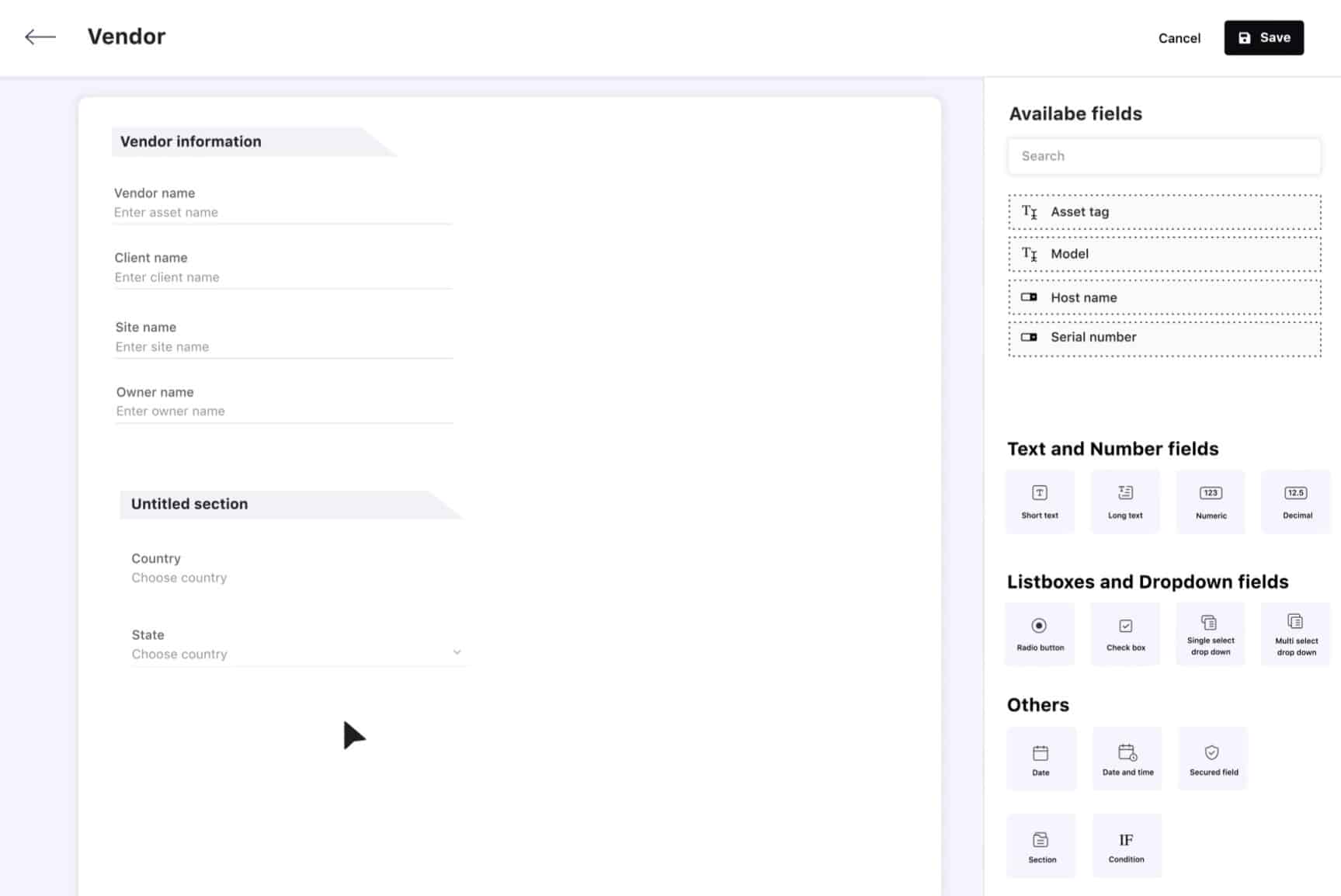
Task: Click the Vendor name input
Action: click(x=283, y=213)
